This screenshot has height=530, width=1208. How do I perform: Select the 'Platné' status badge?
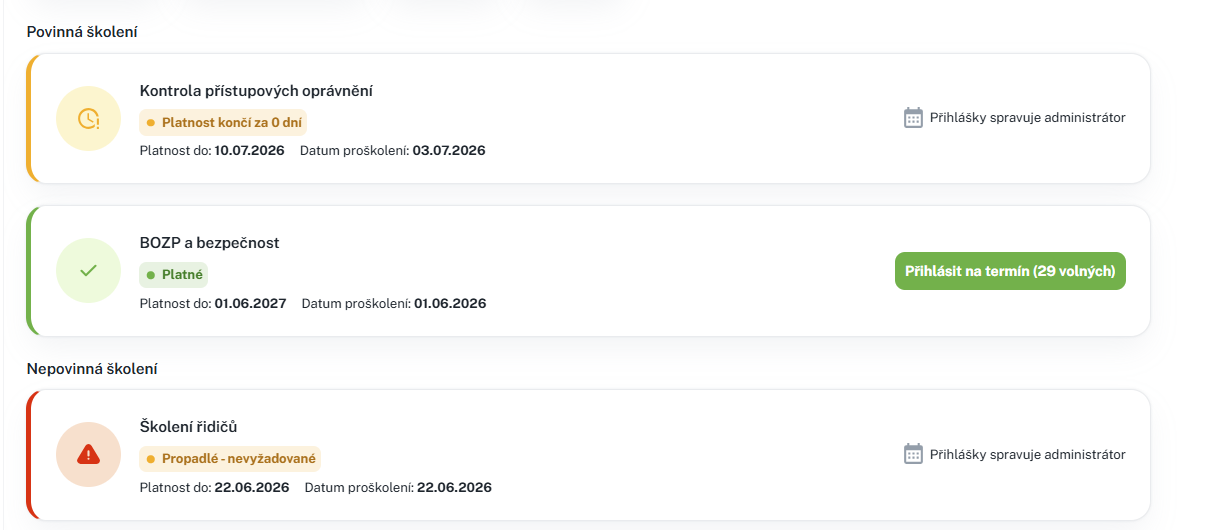pos(174,275)
